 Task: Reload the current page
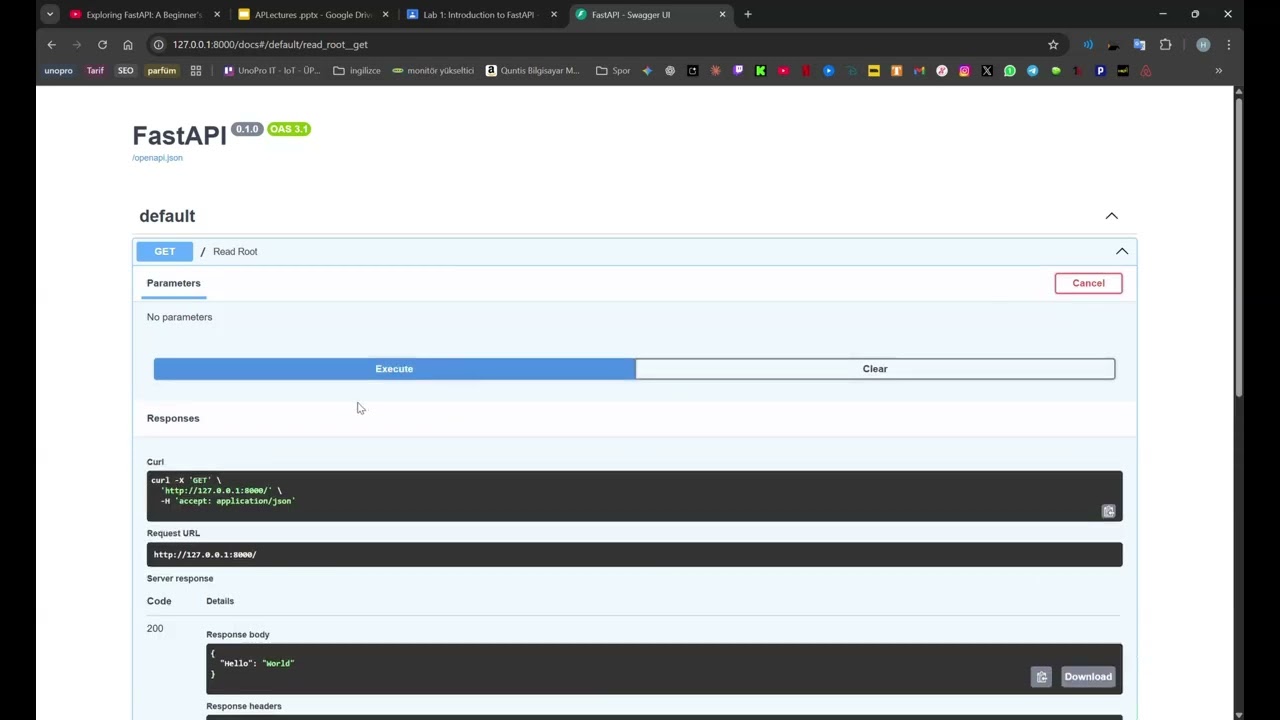click(102, 45)
